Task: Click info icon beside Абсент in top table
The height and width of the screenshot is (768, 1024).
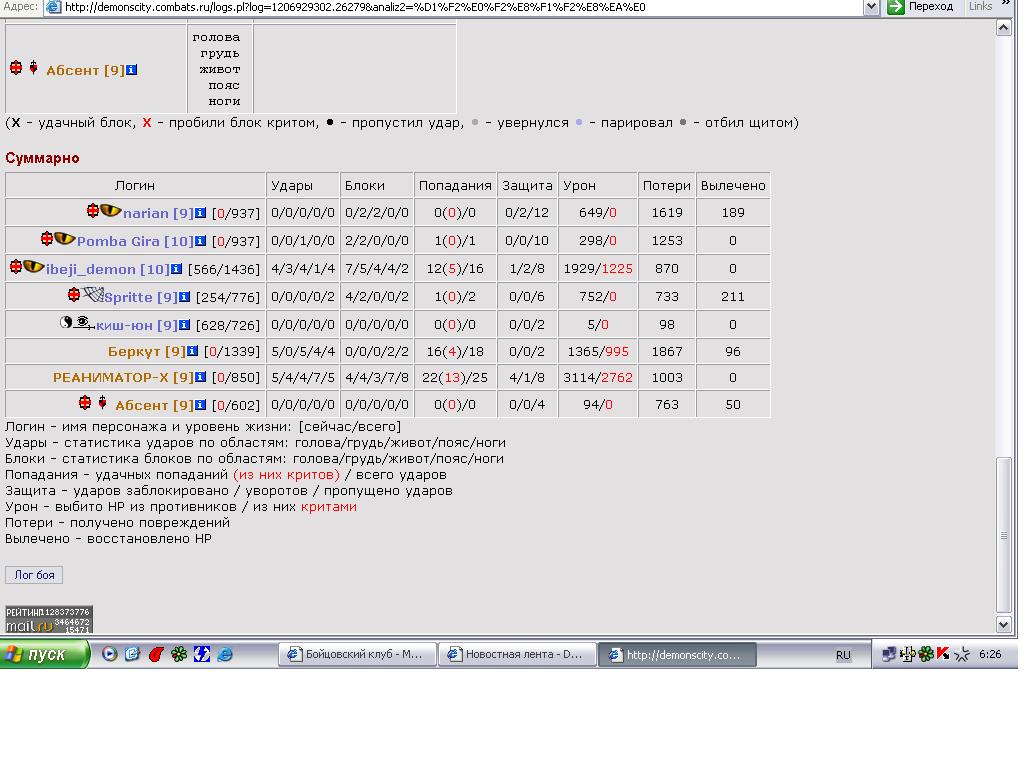Action: 131,70
